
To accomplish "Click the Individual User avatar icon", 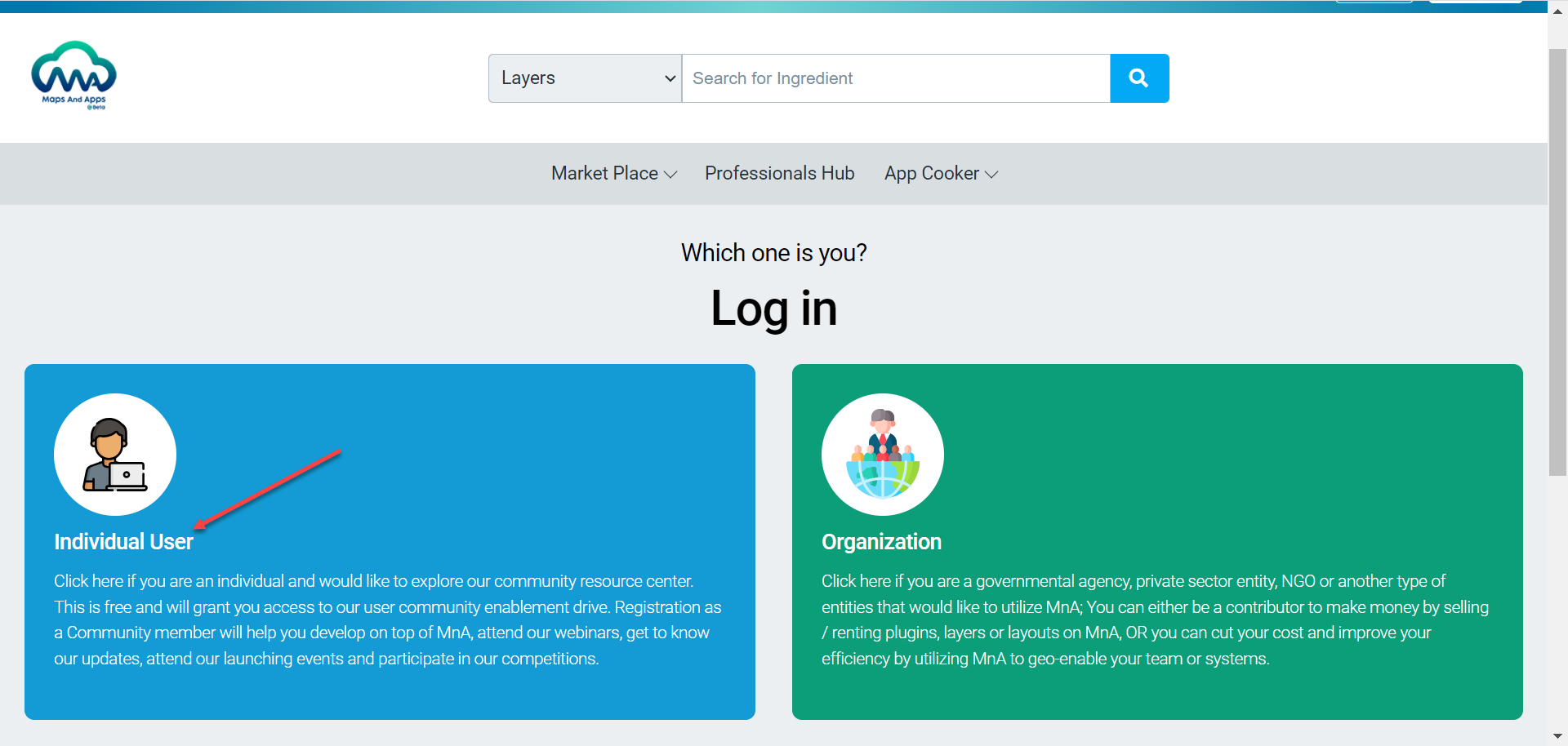I will (115, 455).
